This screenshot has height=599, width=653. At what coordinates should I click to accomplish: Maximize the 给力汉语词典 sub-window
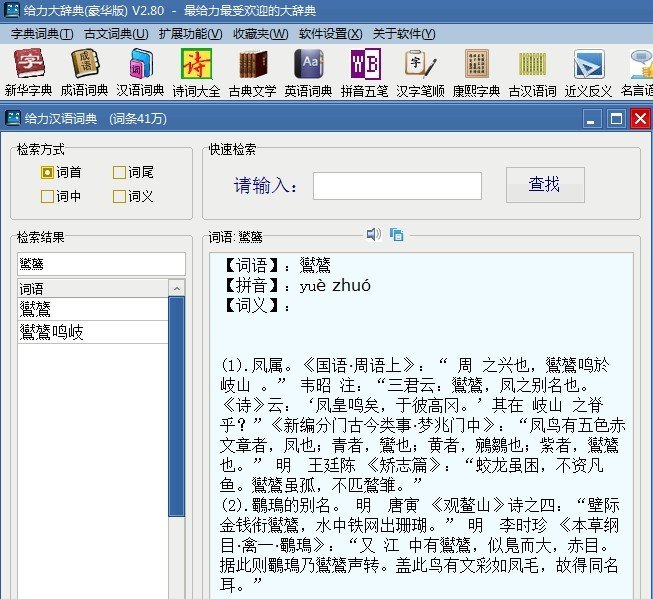click(x=616, y=119)
